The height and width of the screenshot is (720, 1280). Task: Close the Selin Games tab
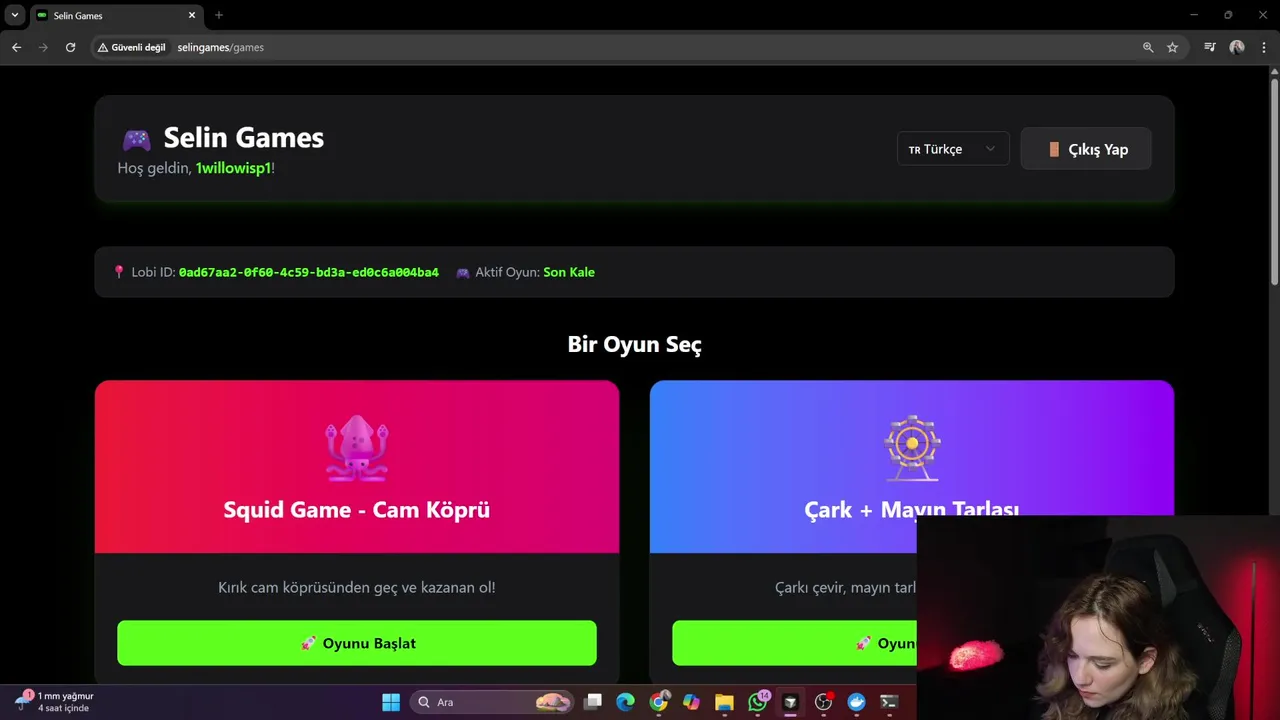(x=193, y=15)
